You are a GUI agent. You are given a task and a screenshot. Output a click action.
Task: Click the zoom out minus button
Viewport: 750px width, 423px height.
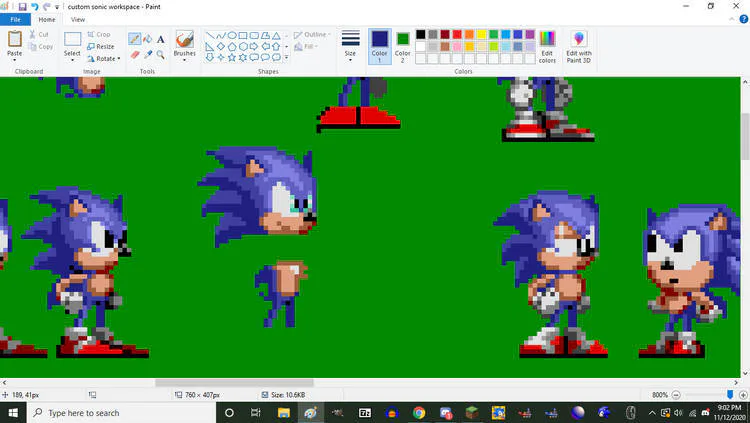[x=676, y=395]
